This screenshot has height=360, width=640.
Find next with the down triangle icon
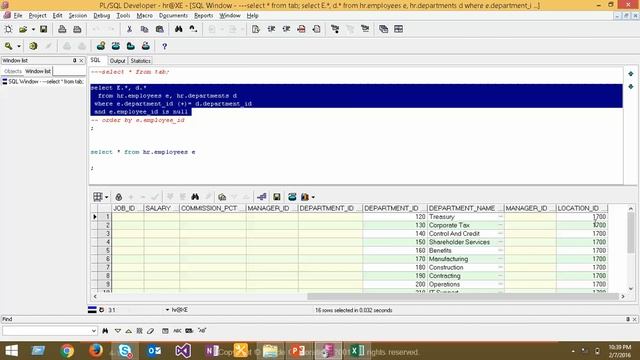coord(118,331)
